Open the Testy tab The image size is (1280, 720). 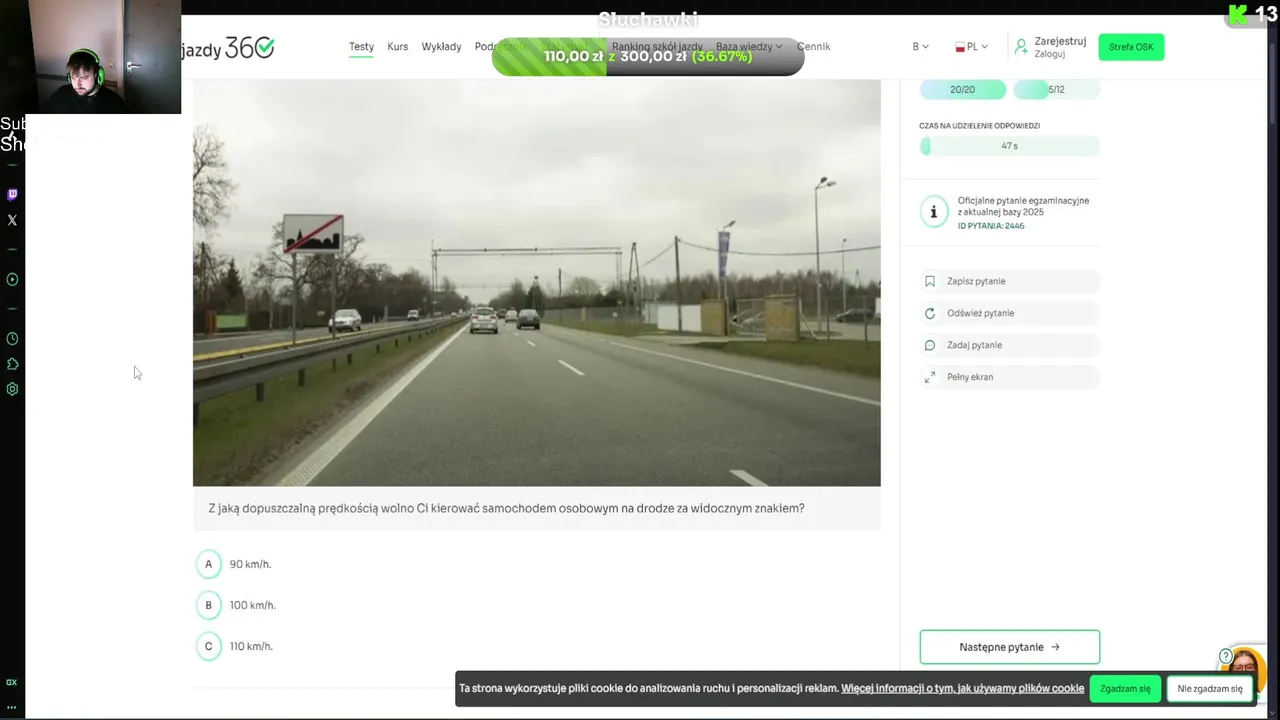pyautogui.click(x=361, y=47)
